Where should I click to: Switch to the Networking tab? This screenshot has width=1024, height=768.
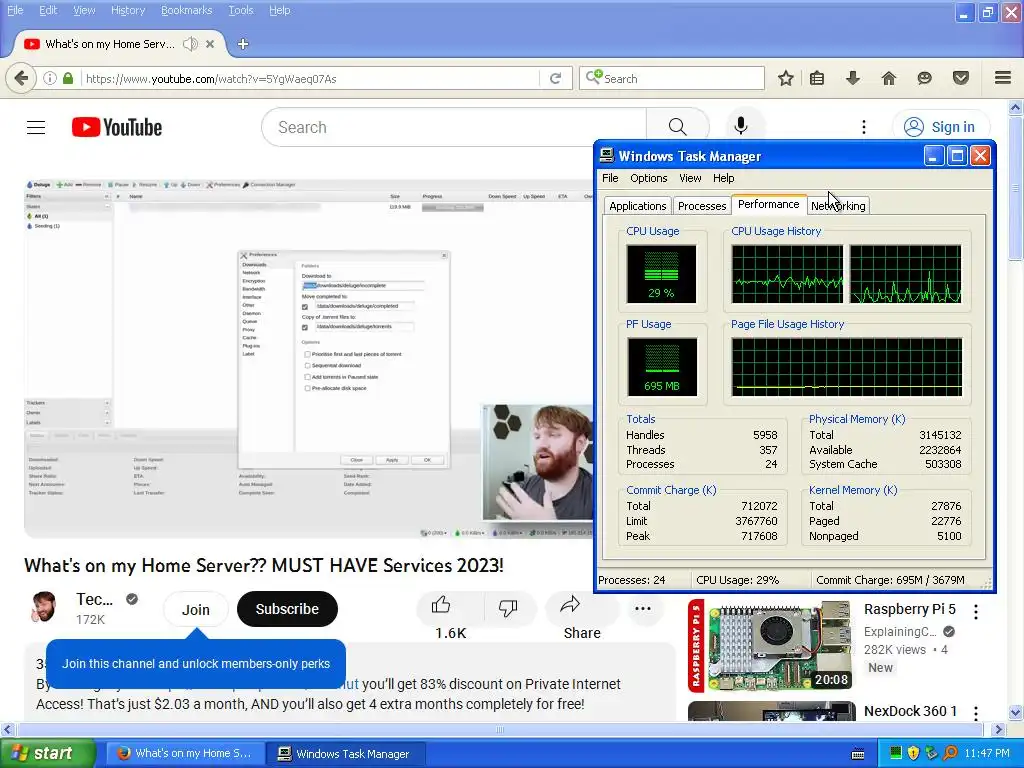[838, 206]
